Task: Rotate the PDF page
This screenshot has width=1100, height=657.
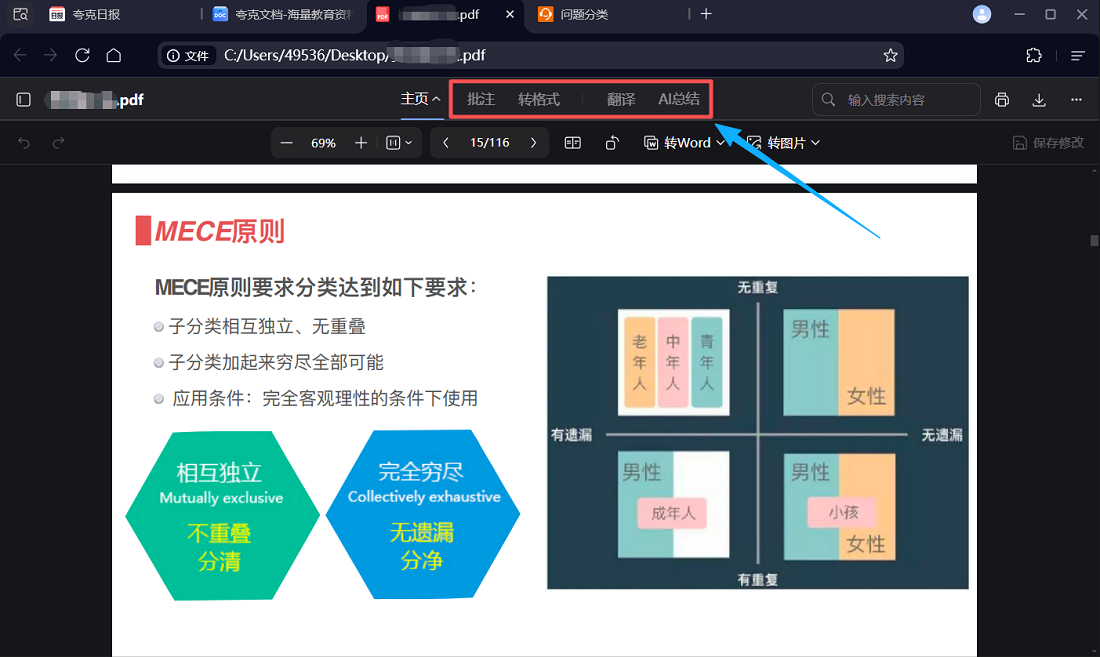Action: [x=612, y=143]
